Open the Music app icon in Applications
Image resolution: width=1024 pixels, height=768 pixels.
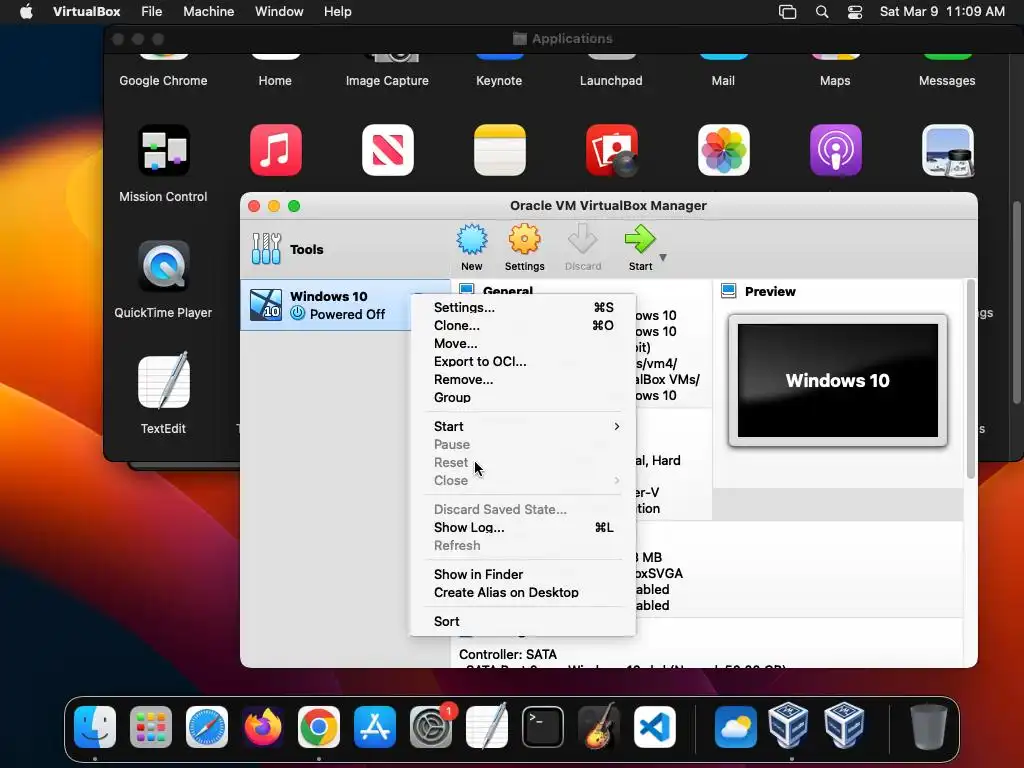[276, 150]
